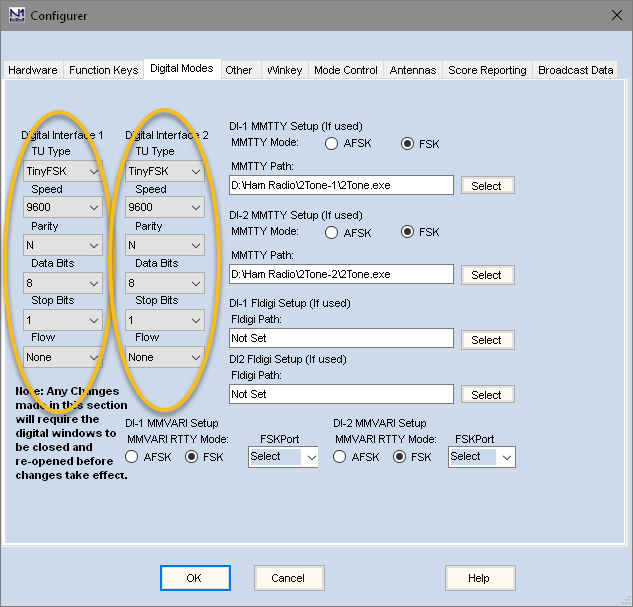Click the DI-1 MMTTY Path field

coord(341,185)
